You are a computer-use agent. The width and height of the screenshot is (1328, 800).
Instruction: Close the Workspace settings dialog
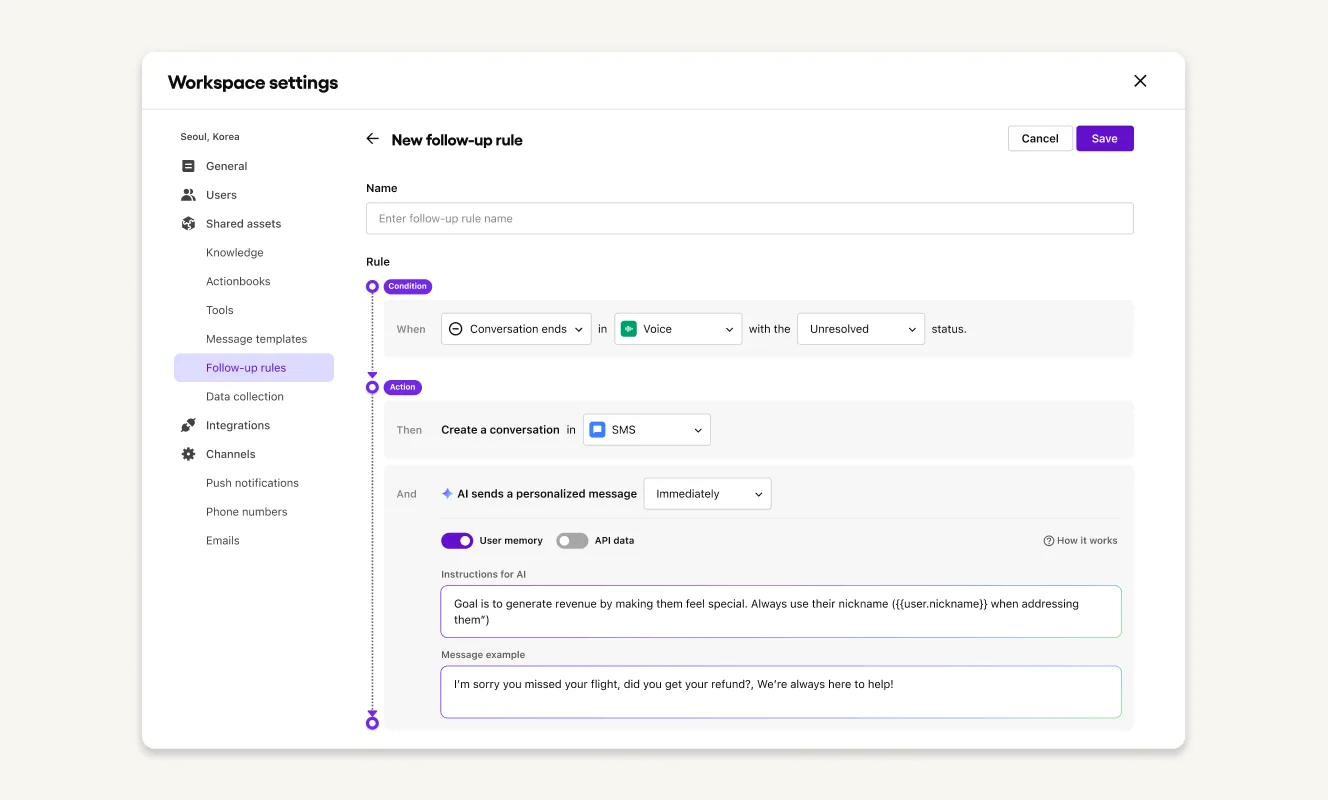pos(1140,81)
